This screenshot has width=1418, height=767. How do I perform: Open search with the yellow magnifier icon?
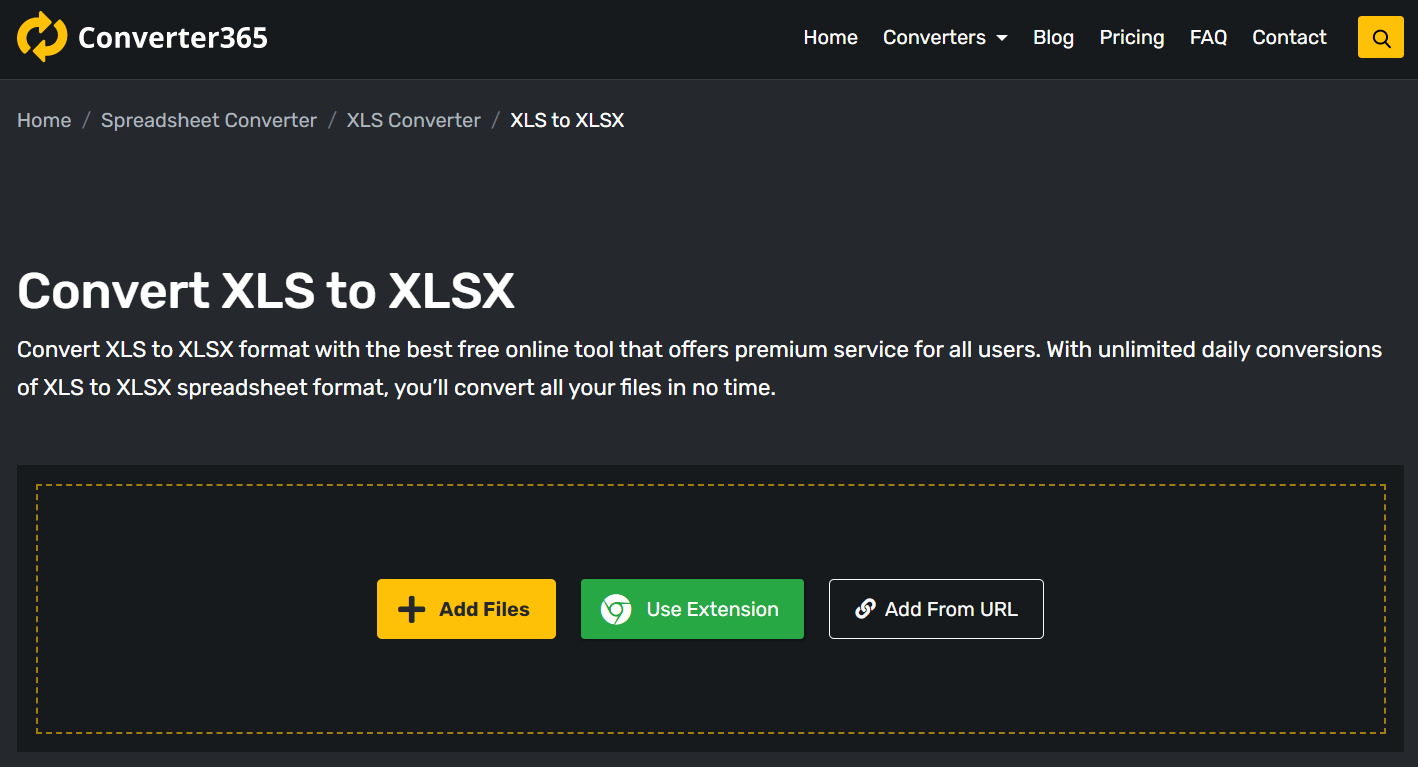1381,38
